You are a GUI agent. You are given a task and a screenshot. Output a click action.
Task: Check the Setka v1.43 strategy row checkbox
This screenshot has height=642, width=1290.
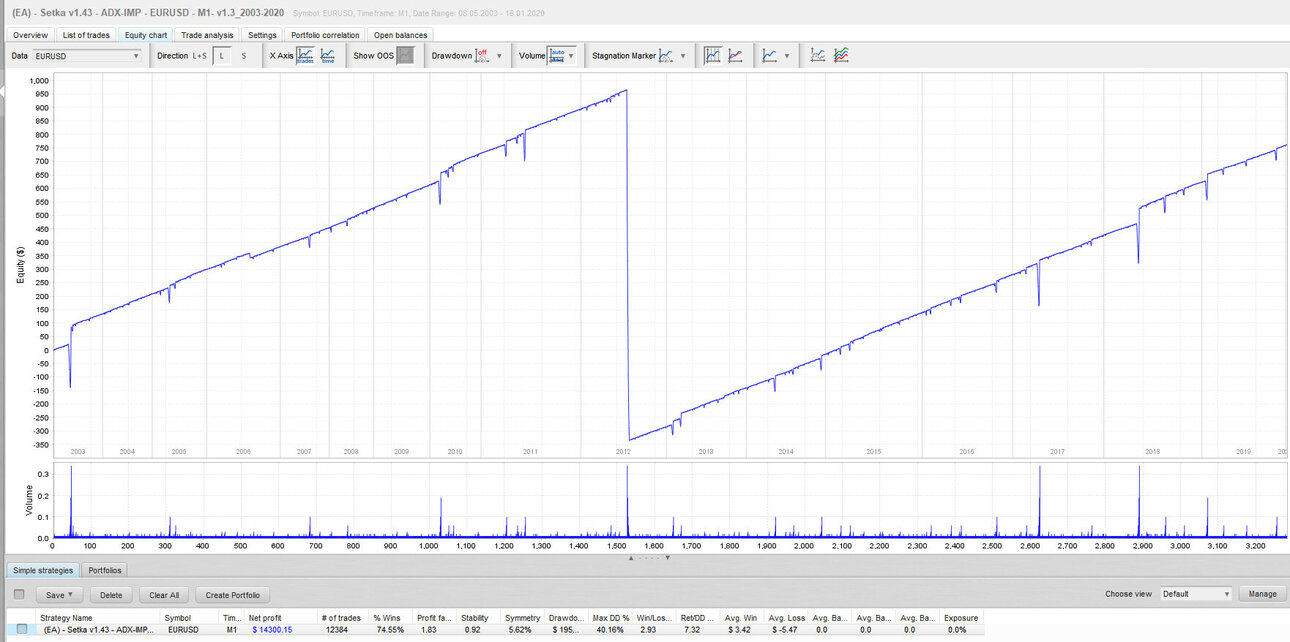coord(22,629)
